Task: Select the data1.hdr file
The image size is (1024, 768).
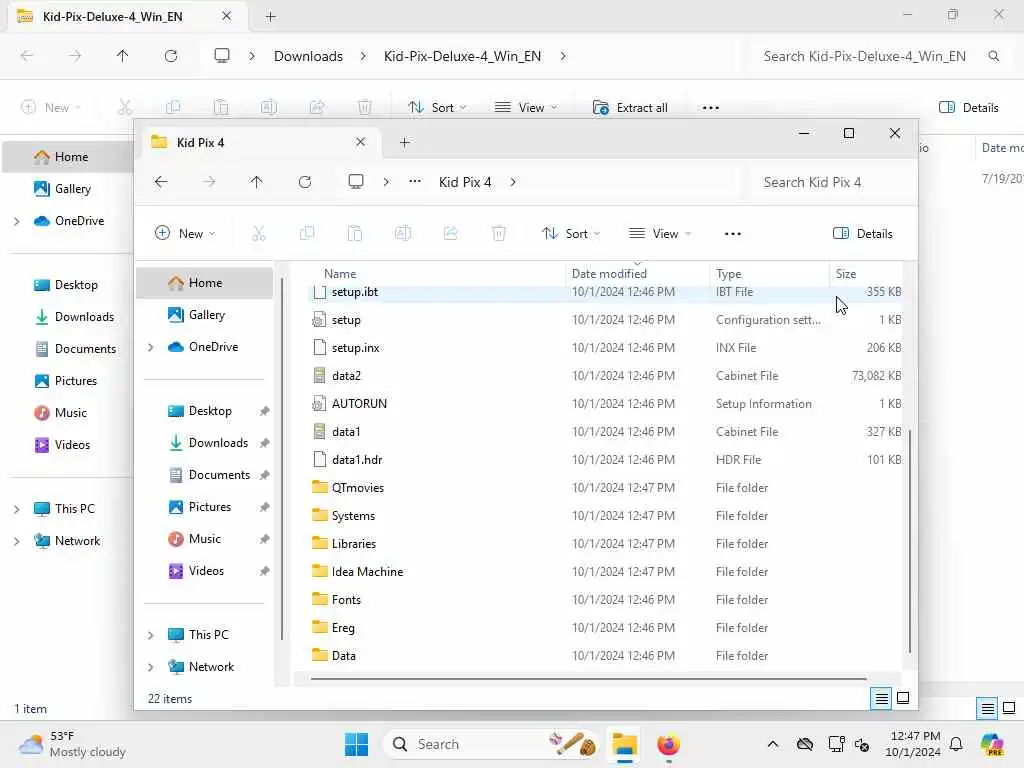Action: tap(604, 460)
